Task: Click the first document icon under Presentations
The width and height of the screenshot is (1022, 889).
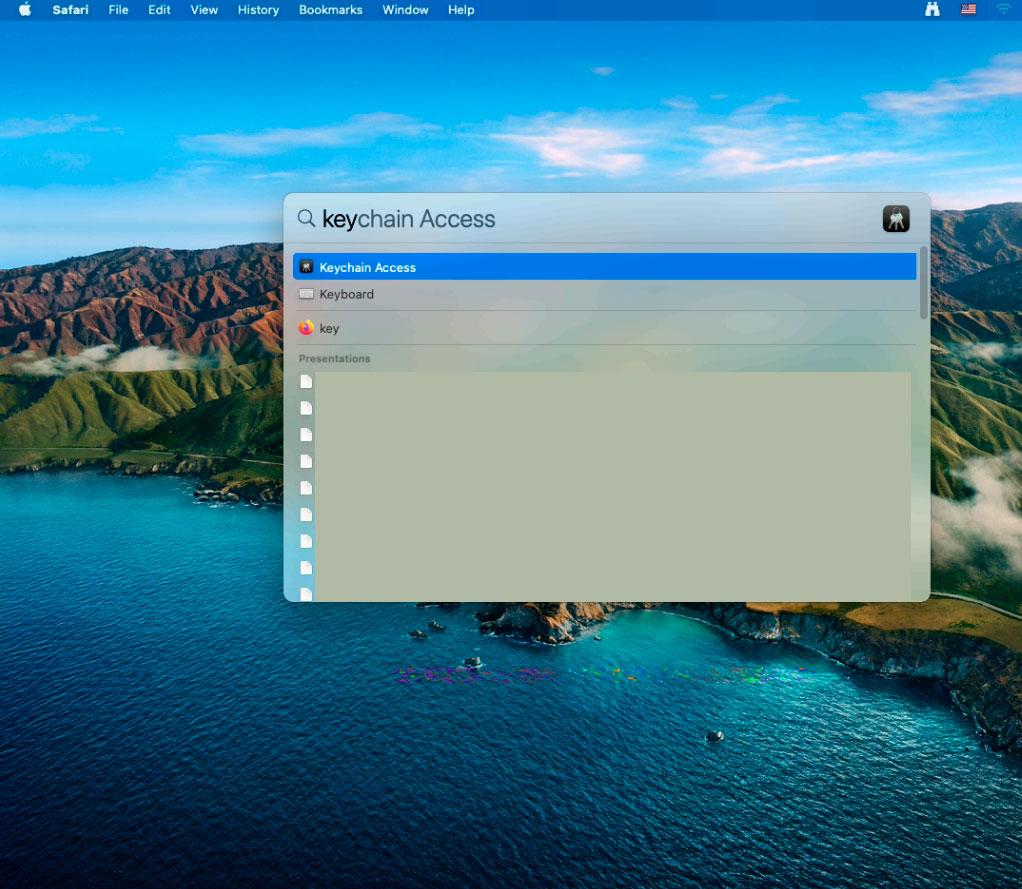Action: tap(306, 382)
